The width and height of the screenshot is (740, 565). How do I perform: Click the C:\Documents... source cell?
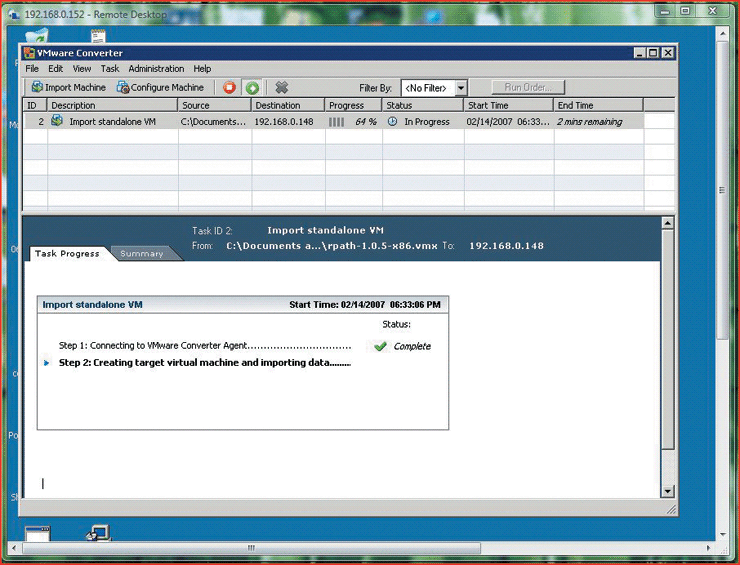point(213,122)
